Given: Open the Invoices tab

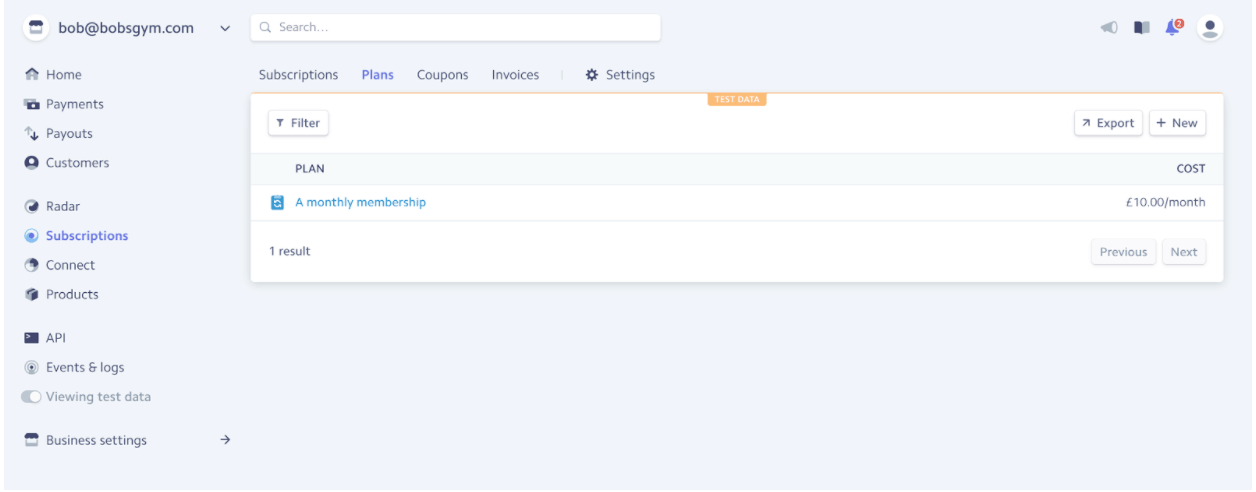Looking at the screenshot, I should (515, 75).
